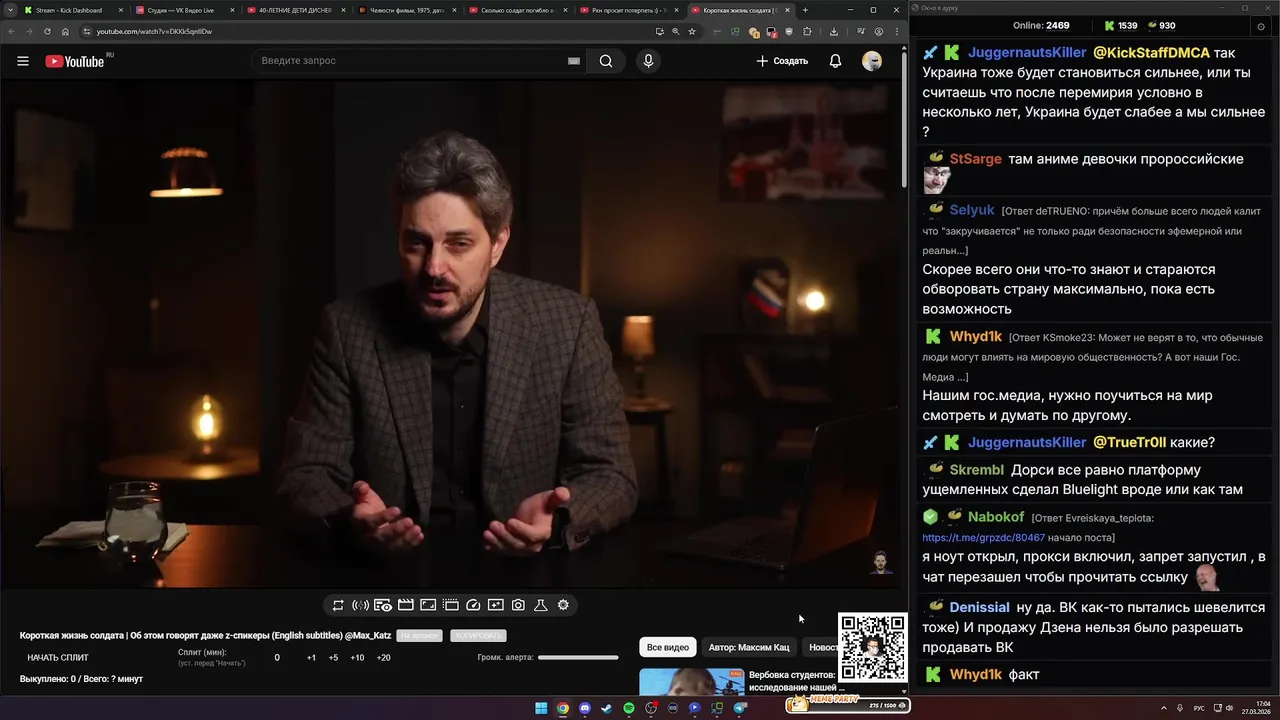Viewport: 1280px width, 720px height.
Task: Click Denissial's username in chat
Action: (x=979, y=607)
